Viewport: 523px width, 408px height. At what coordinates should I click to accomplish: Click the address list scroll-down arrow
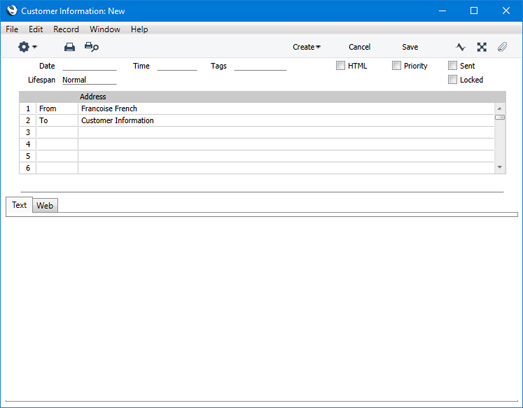click(x=500, y=167)
